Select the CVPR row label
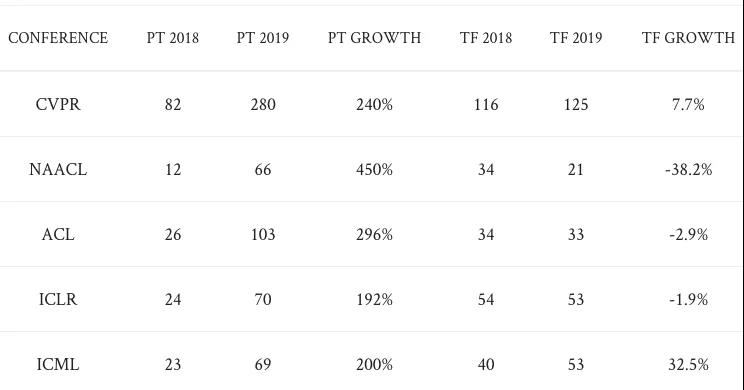 tap(58, 104)
